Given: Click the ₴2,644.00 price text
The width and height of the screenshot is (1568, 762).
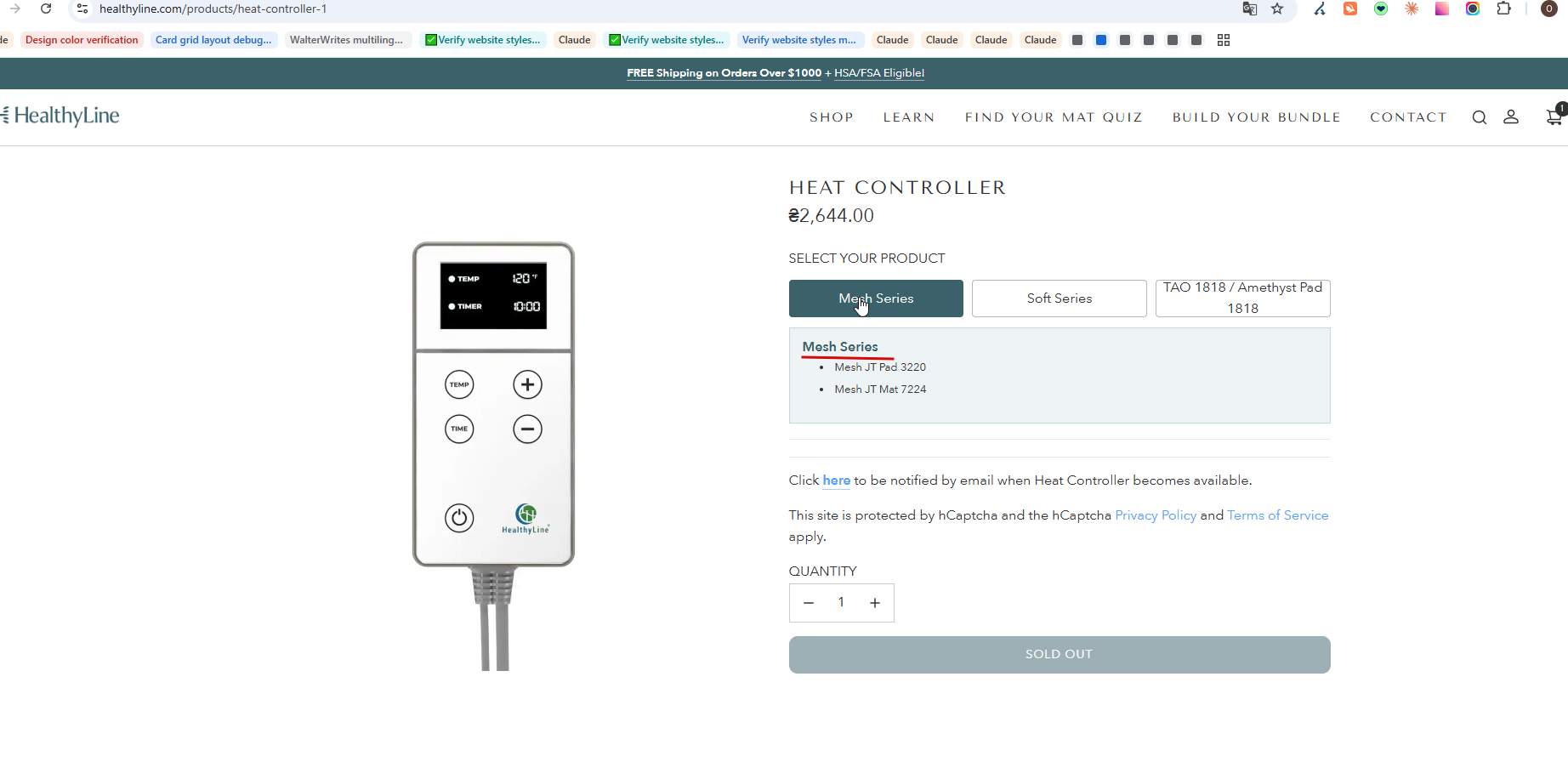Looking at the screenshot, I should pyautogui.click(x=831, y=216).
